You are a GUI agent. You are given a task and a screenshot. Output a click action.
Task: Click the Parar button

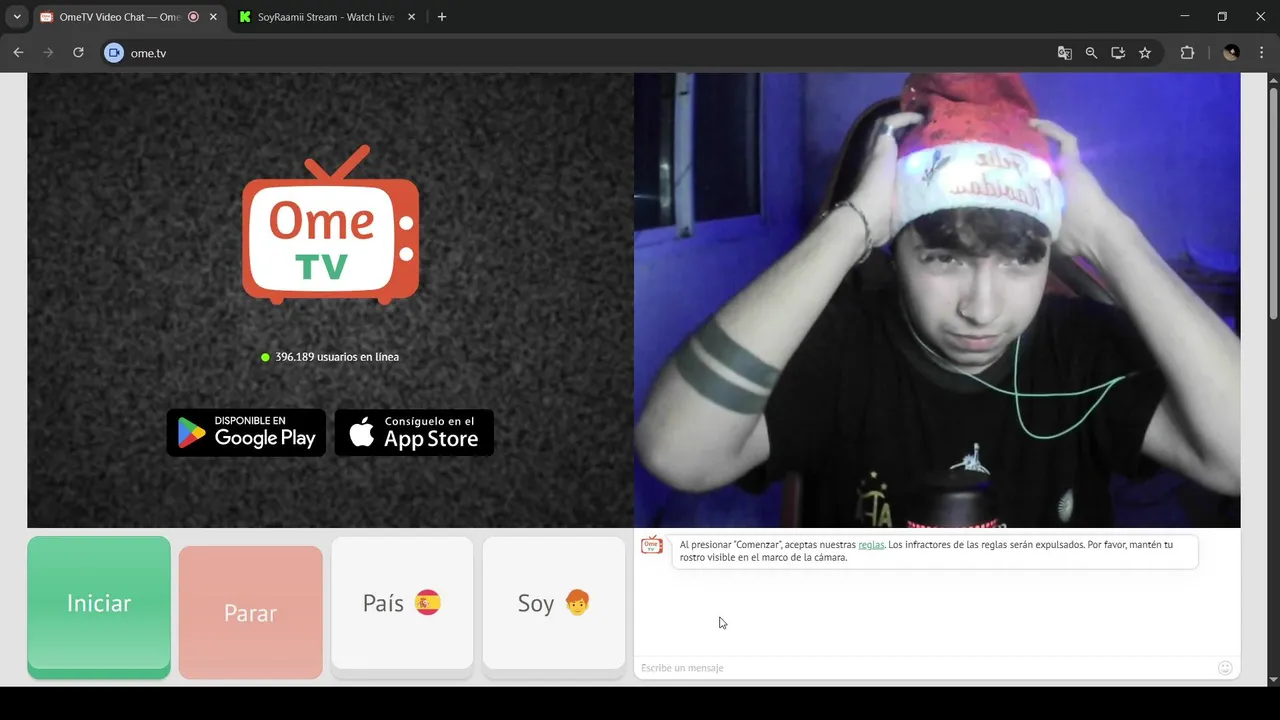click(250, 613)
